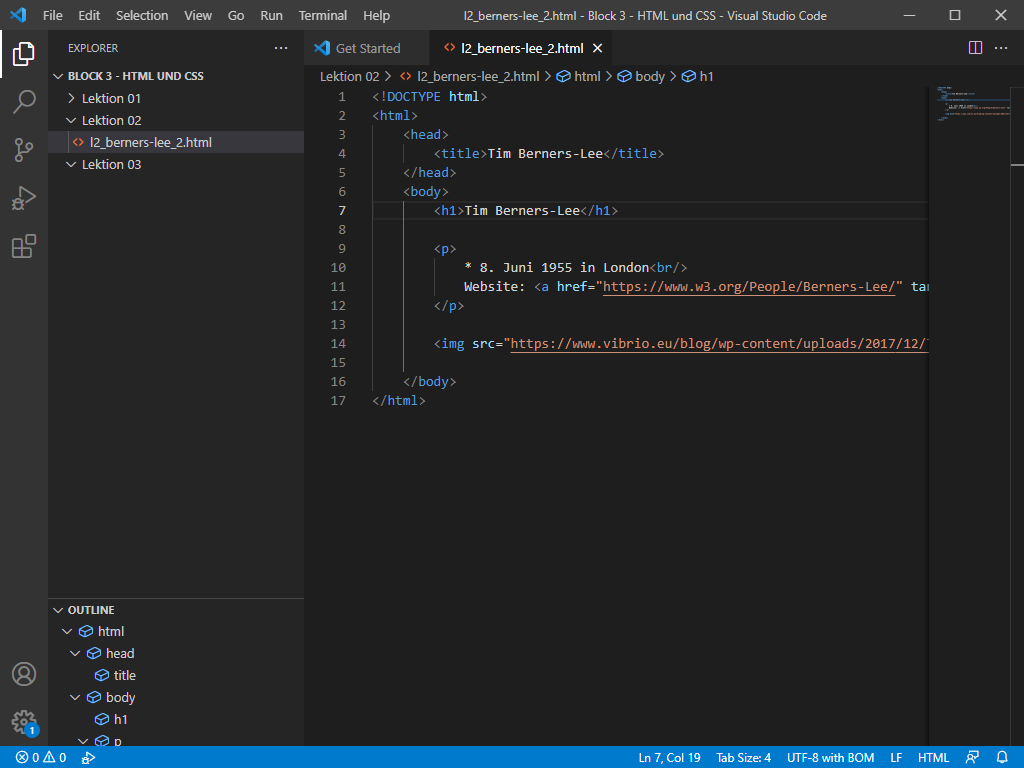
Task: Switch to the Get Started tab
Action: click(x=367, y=48)
